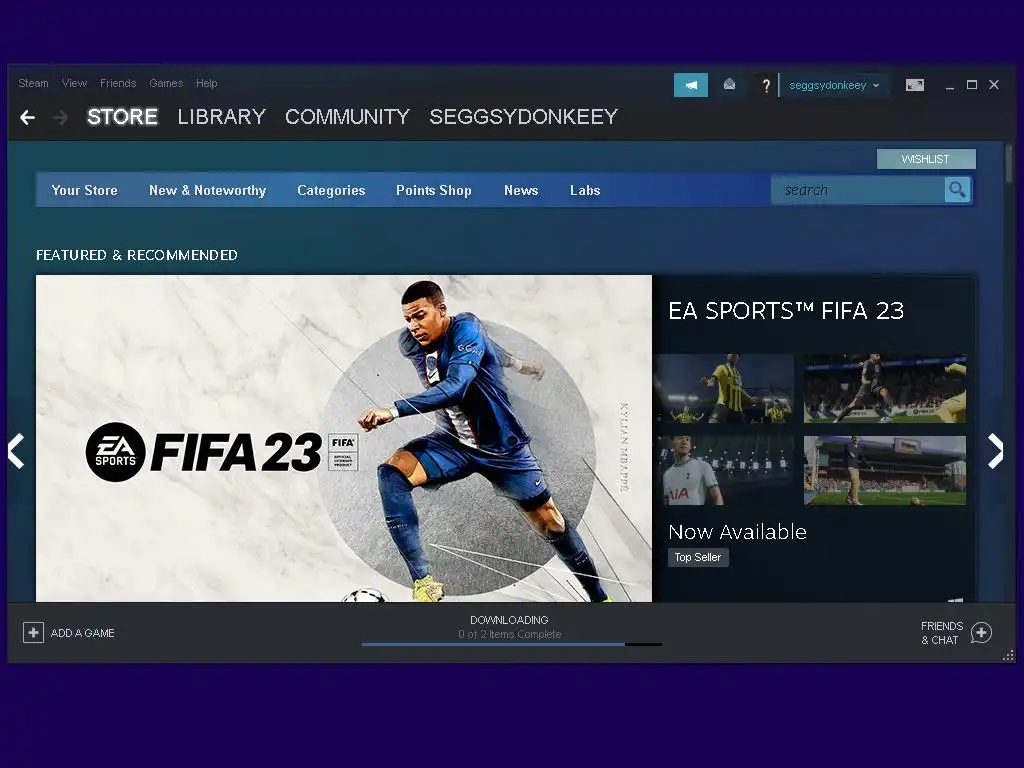Open the store News link
1024x768 pixels.
(521, 190)
